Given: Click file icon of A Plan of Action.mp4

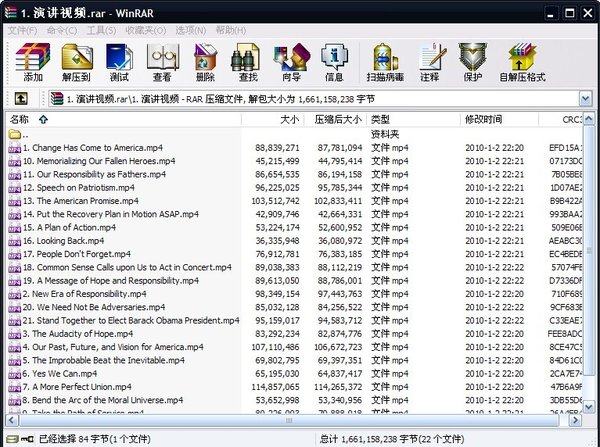Looking at the screenshot, I should 15,227.
